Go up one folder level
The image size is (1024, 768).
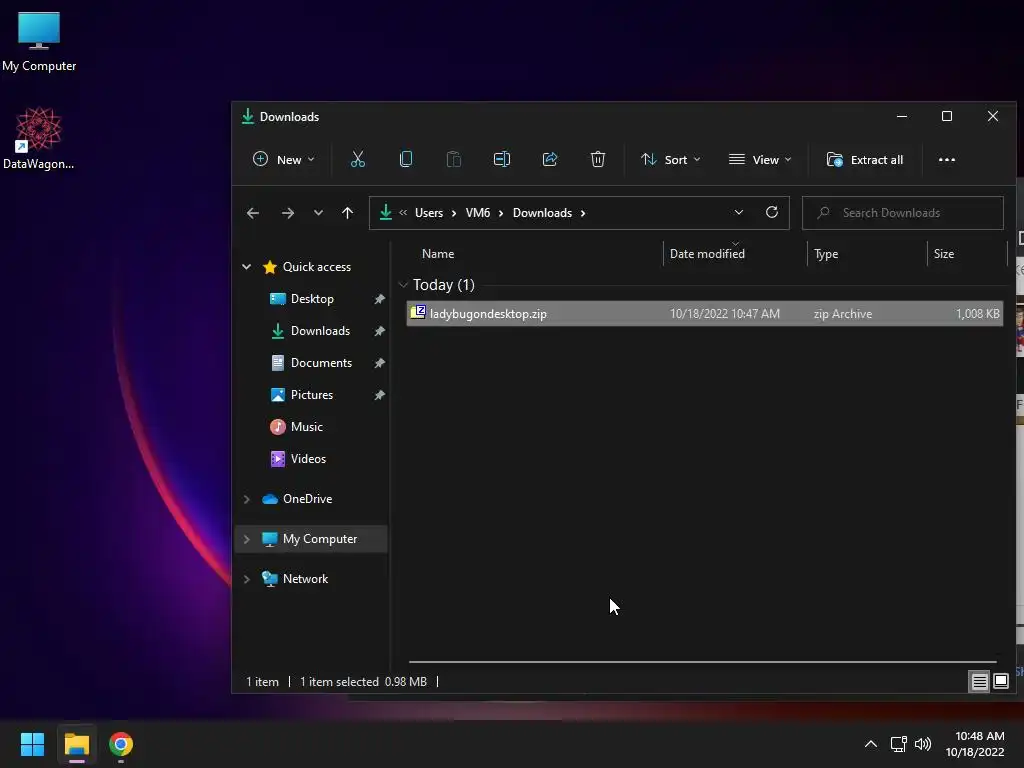[347, 213]
